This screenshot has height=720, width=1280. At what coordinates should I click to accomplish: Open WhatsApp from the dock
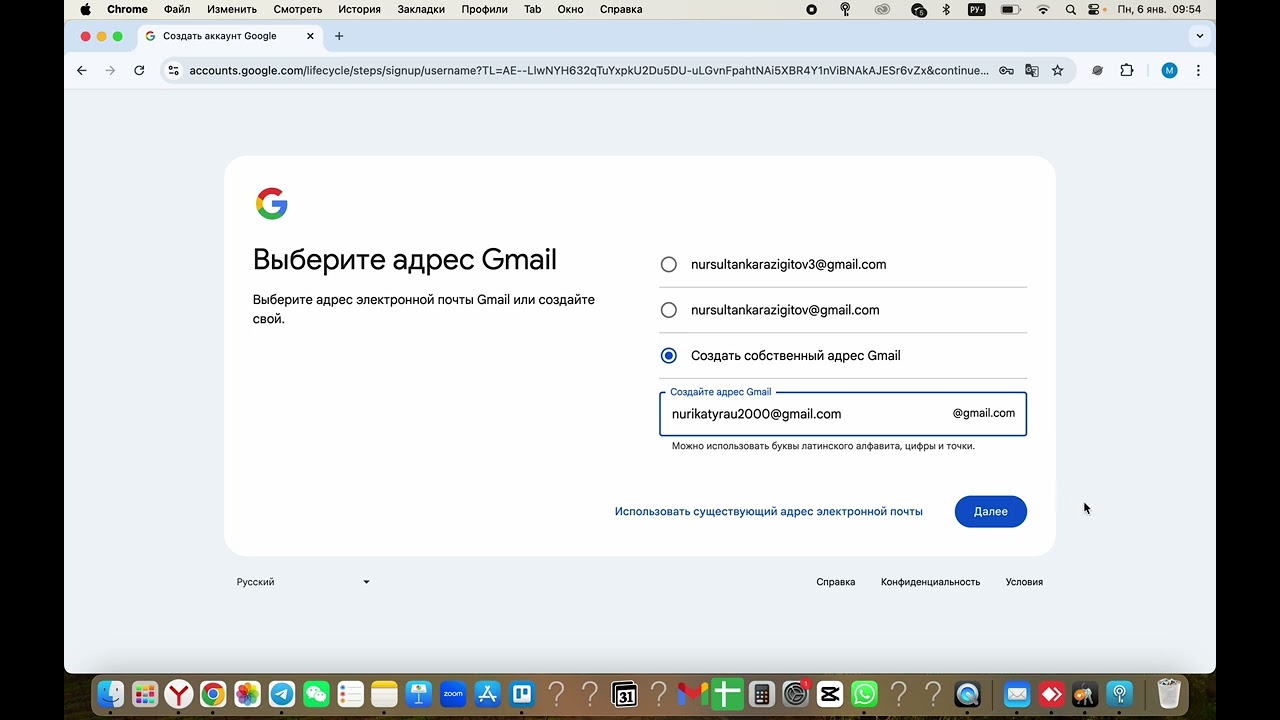864,693
